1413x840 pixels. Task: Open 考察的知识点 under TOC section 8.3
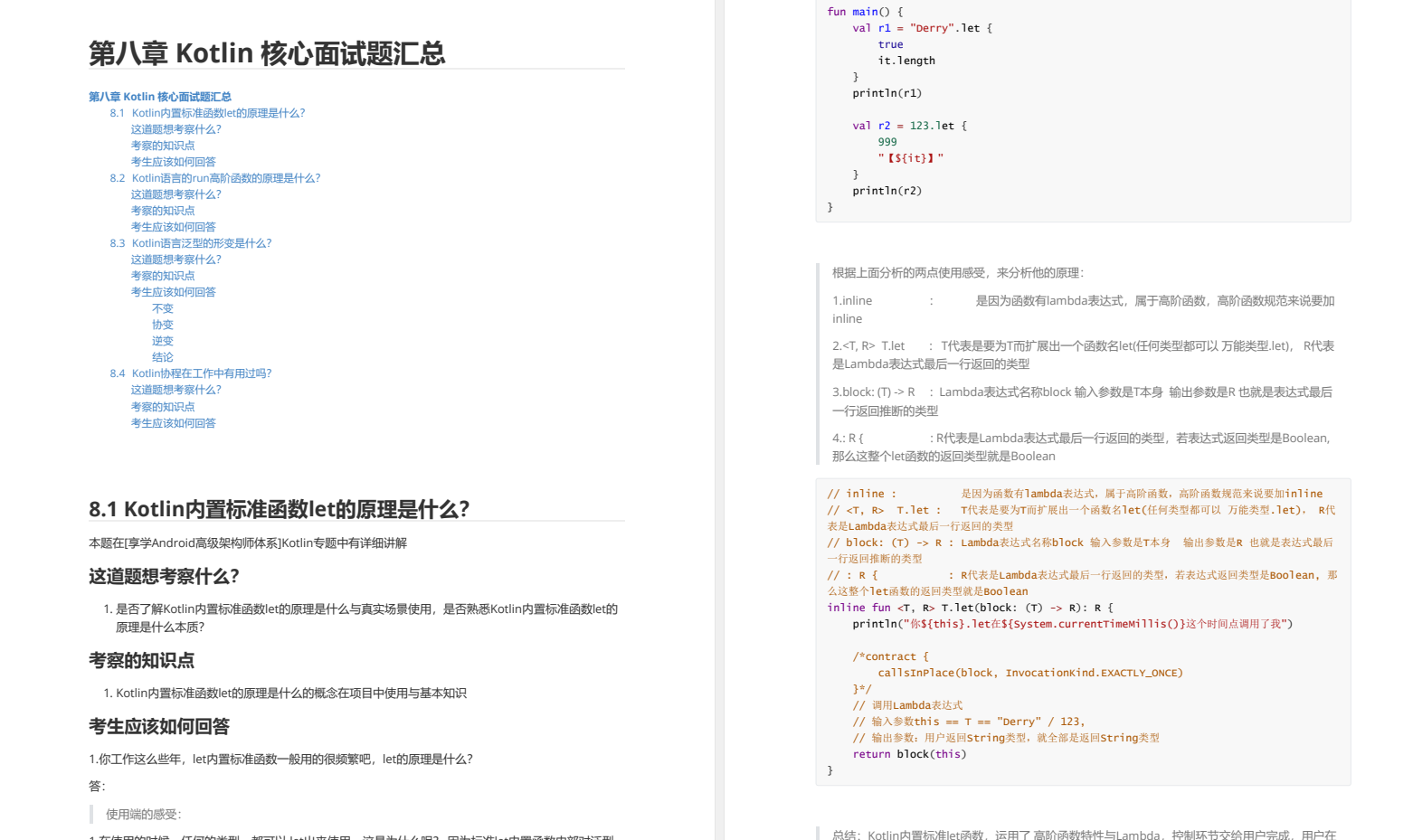163,276
